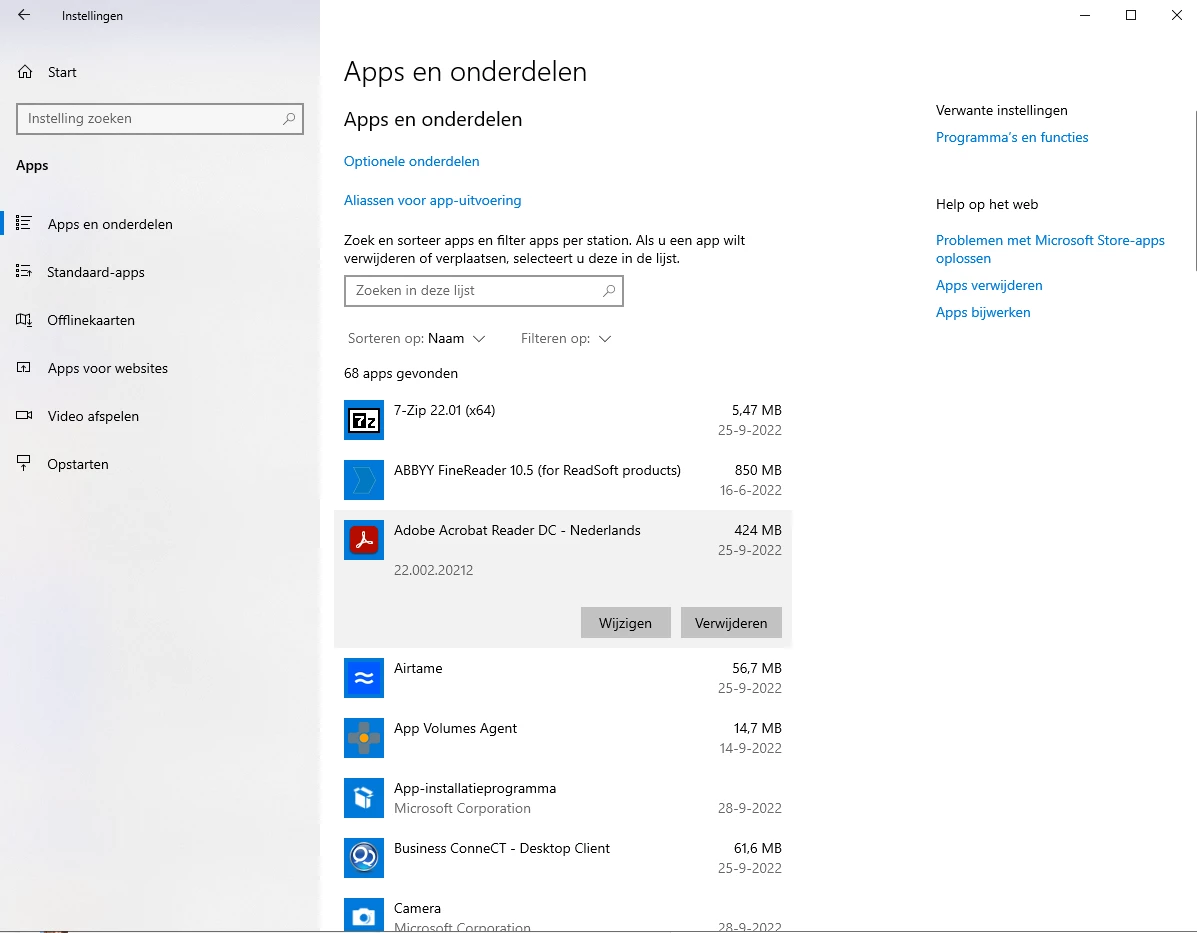Click the Apps voor websites icon
1197x933 pixels.
(x=24, y=367)
